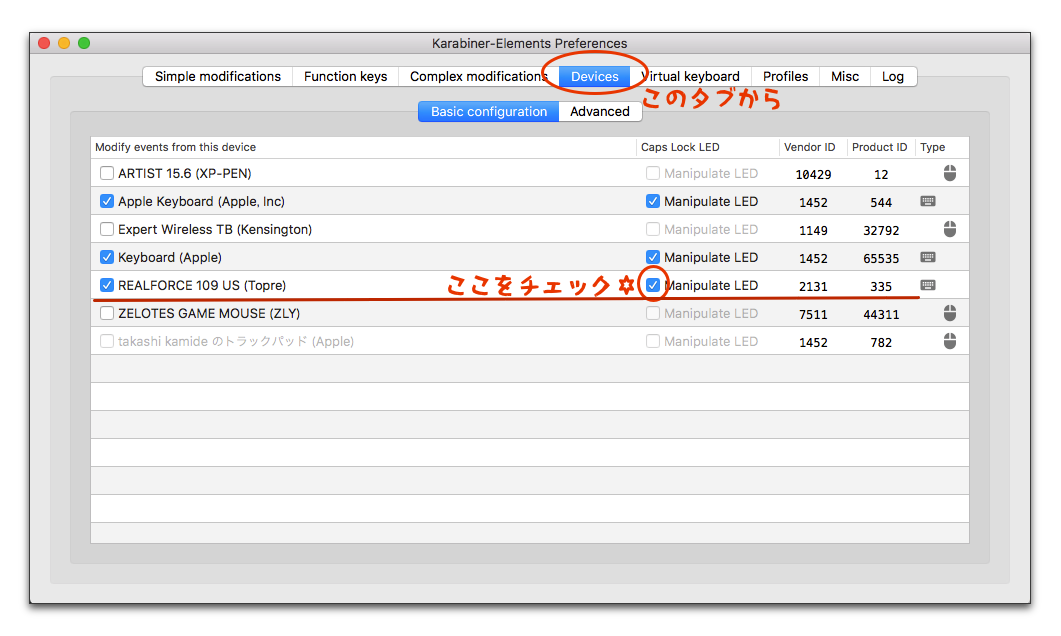Click the mouse type icon for ARTIST 15.6
Screen dimensions: 1061x636
(949, 173)
